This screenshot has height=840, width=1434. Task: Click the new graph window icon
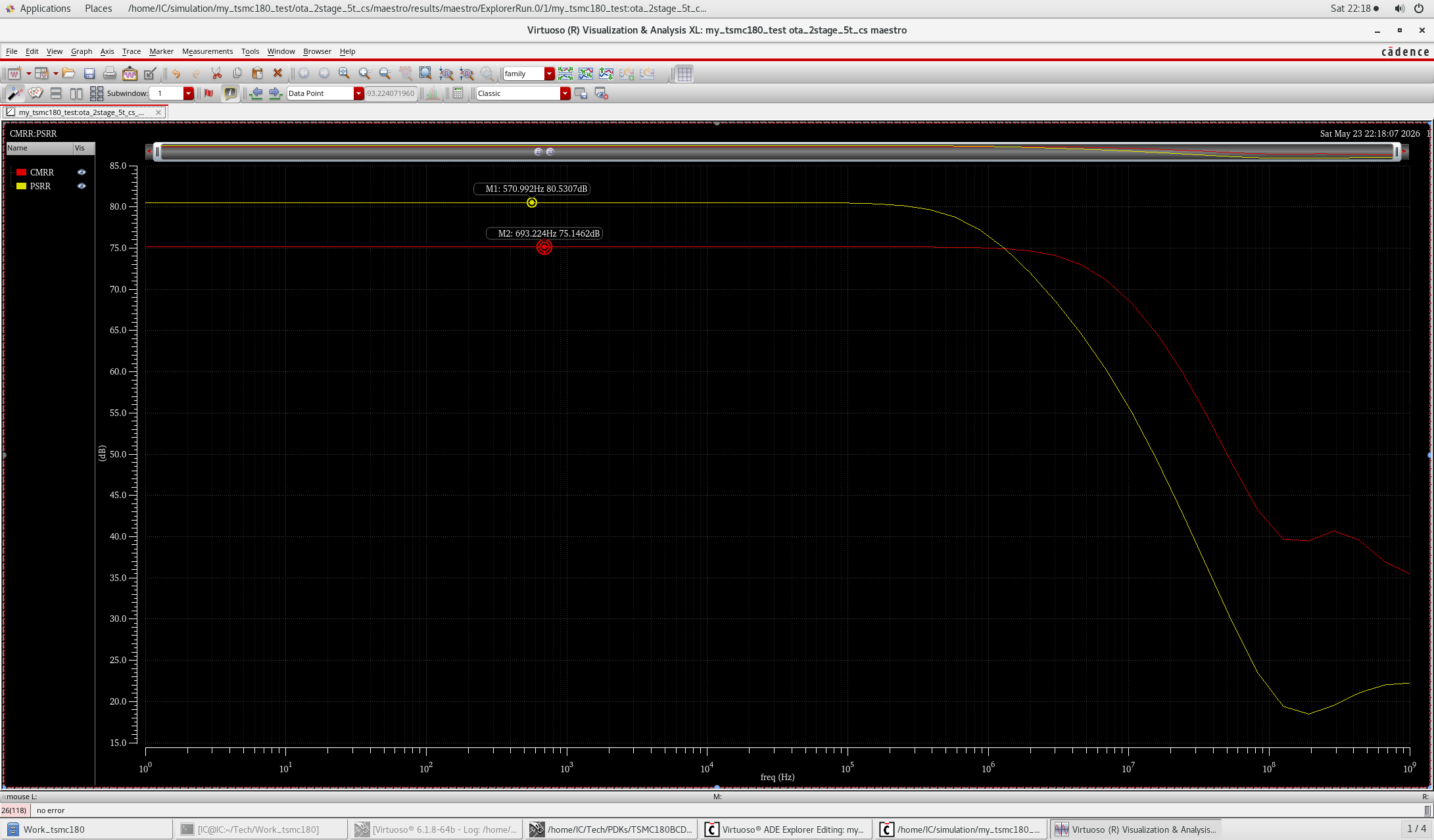(x=14, y=74)
